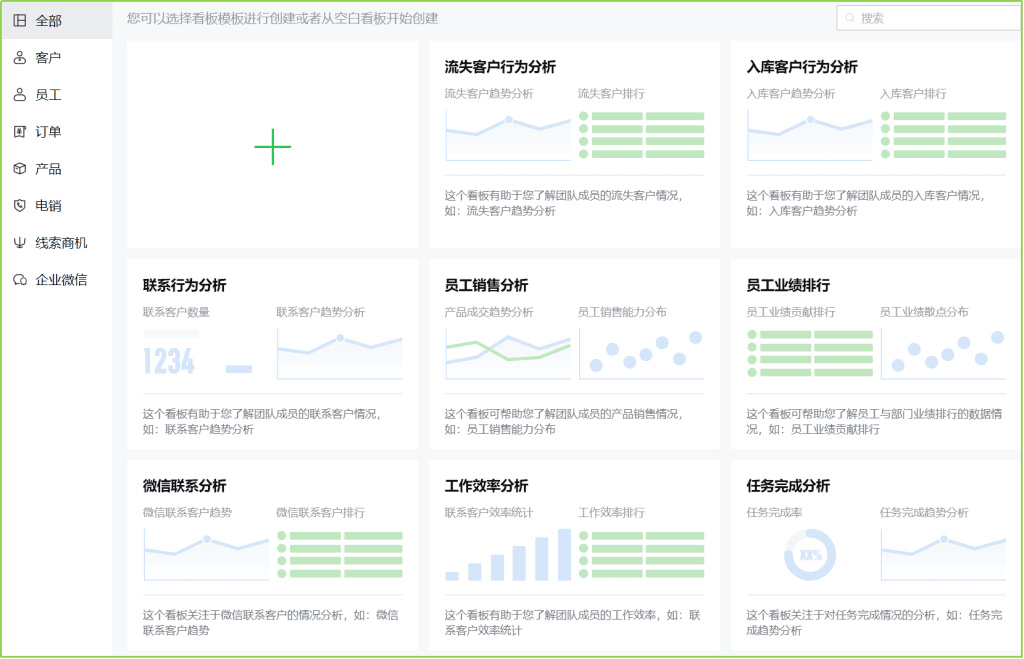Screen dimensions: 1024x659
Task: Click the 企业微信 chat icon
Action: [20, 280]
